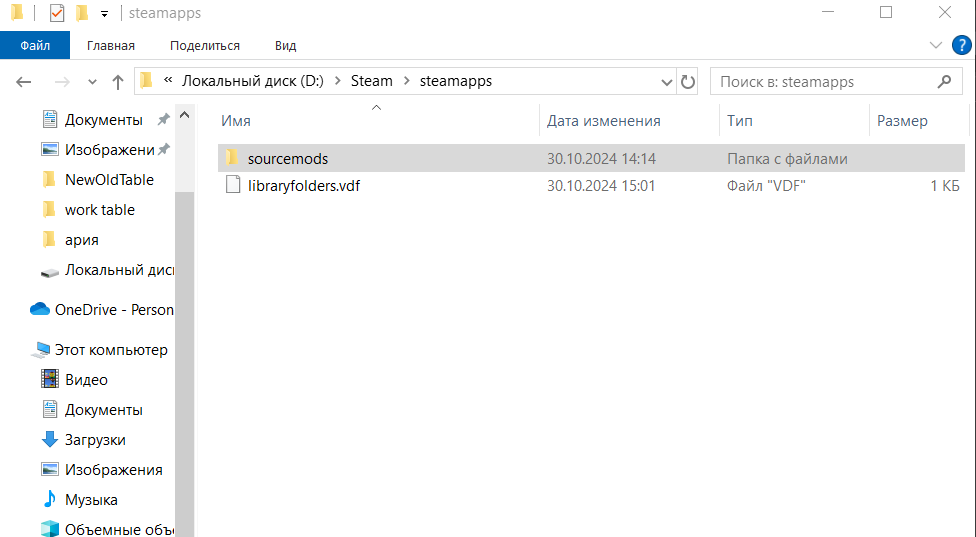The image size is (976, 537).
Task: Click the Загрузки download arrow icon
Action: tap(50, 439)
